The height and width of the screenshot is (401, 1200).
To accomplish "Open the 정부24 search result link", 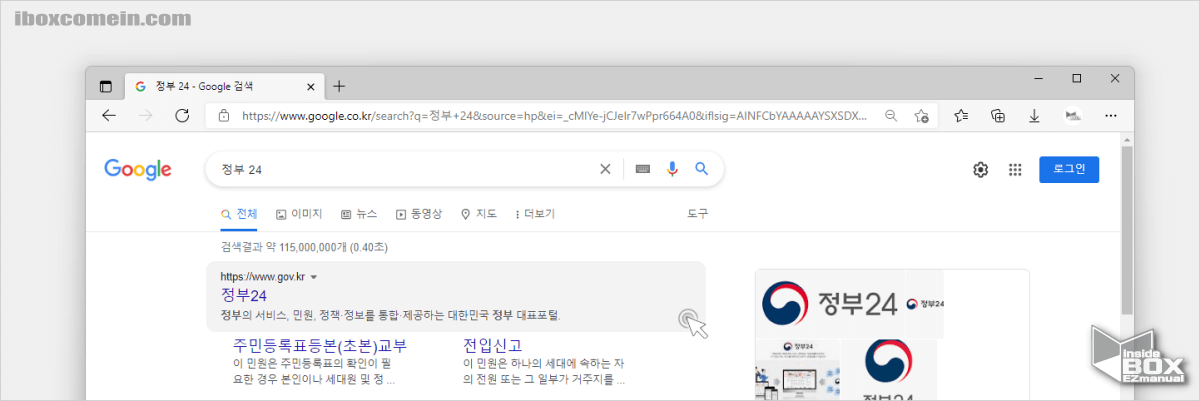I will point(244,295).
